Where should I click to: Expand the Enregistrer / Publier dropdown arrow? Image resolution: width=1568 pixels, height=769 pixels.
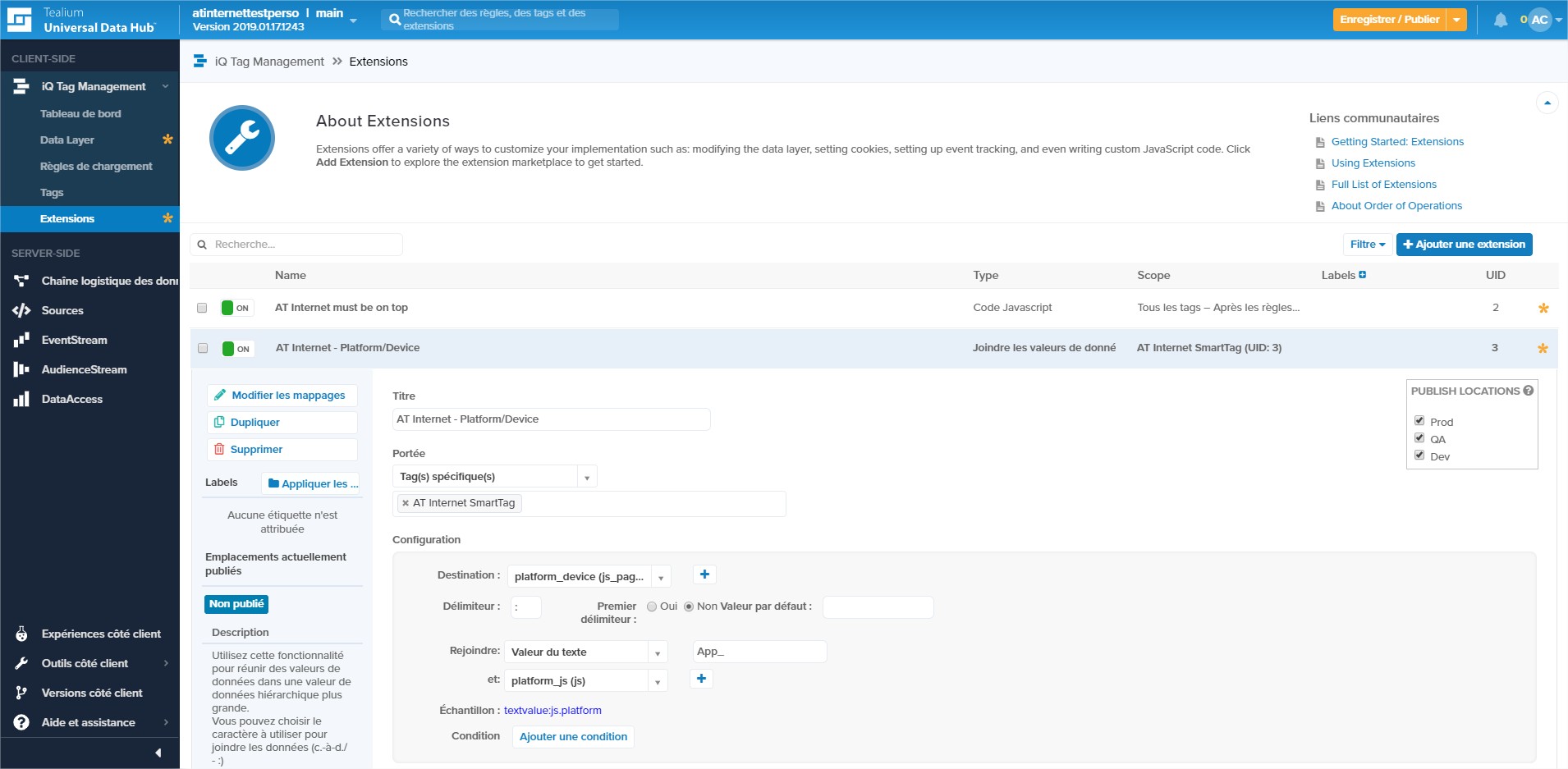click(1456, 20)
